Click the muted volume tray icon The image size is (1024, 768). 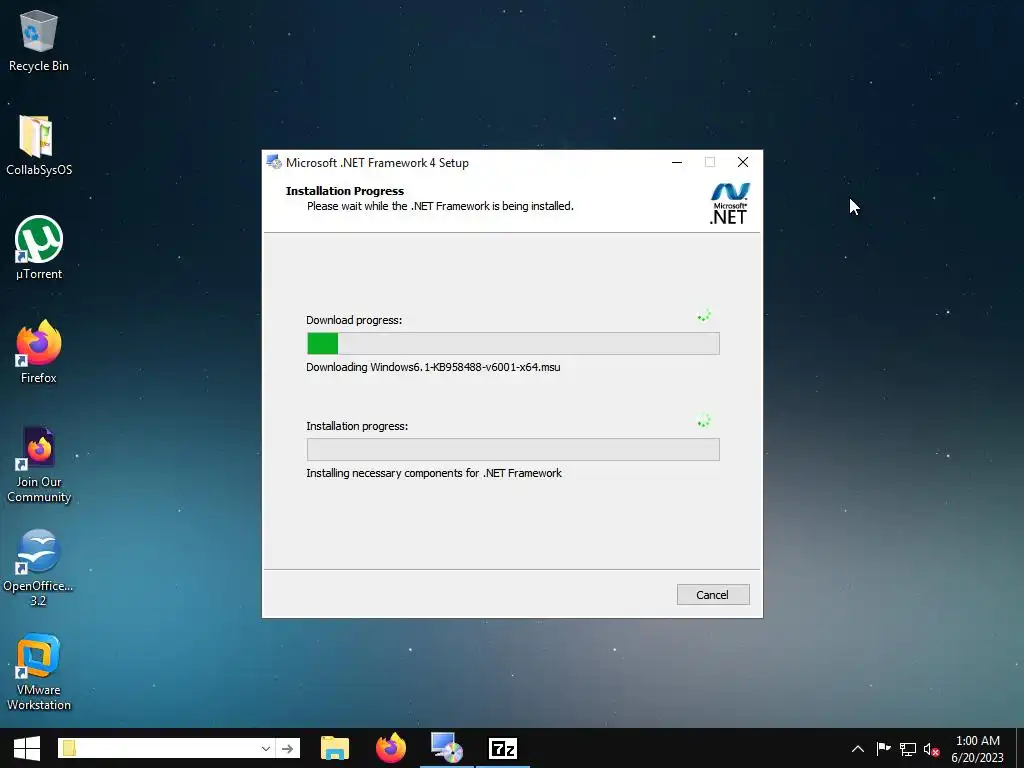point(932,750)
